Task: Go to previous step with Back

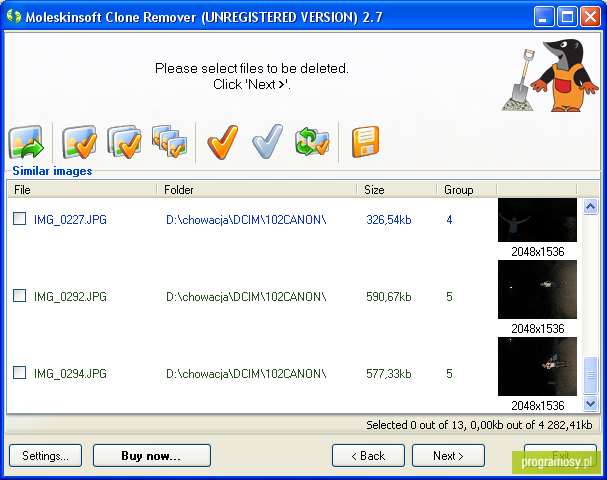Action: 368,456
